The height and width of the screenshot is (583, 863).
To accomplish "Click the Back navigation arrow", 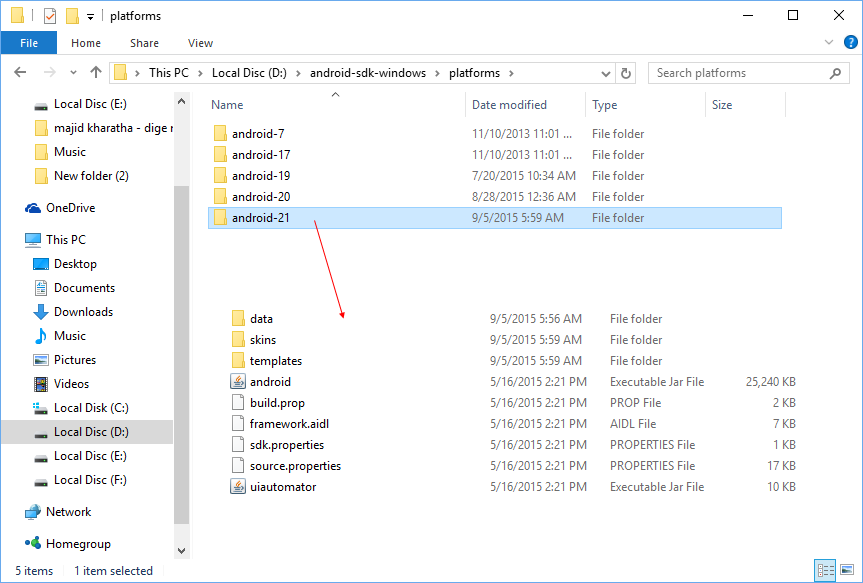I will [19, 73].
